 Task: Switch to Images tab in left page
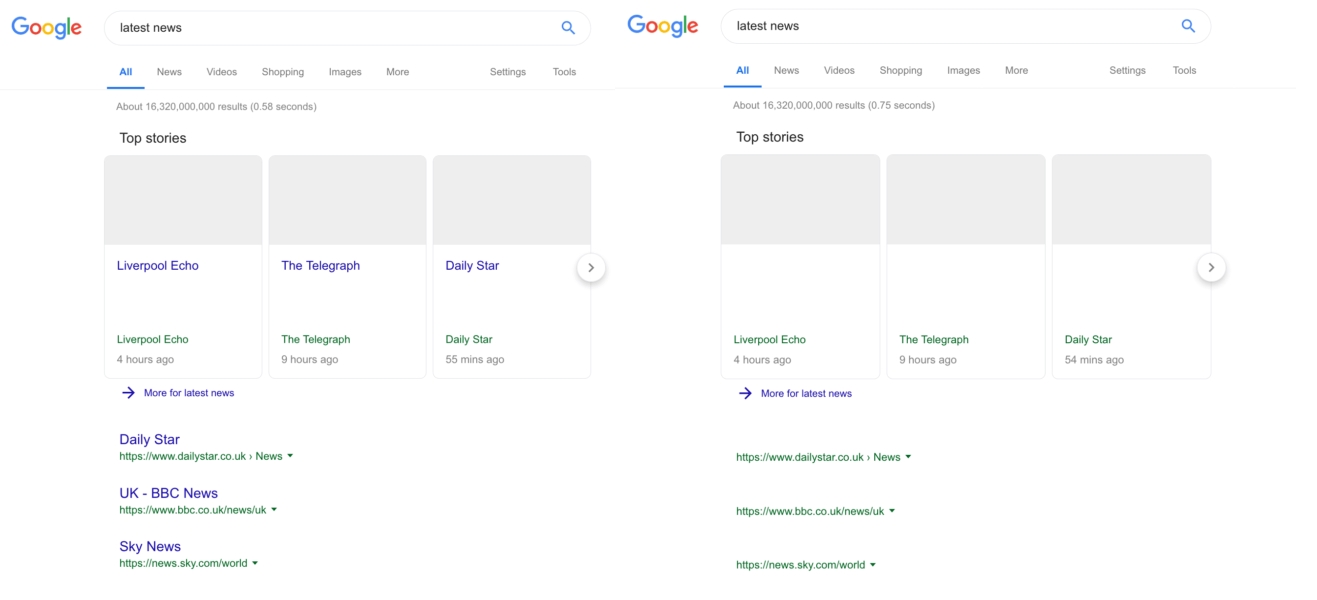(345, 72)
